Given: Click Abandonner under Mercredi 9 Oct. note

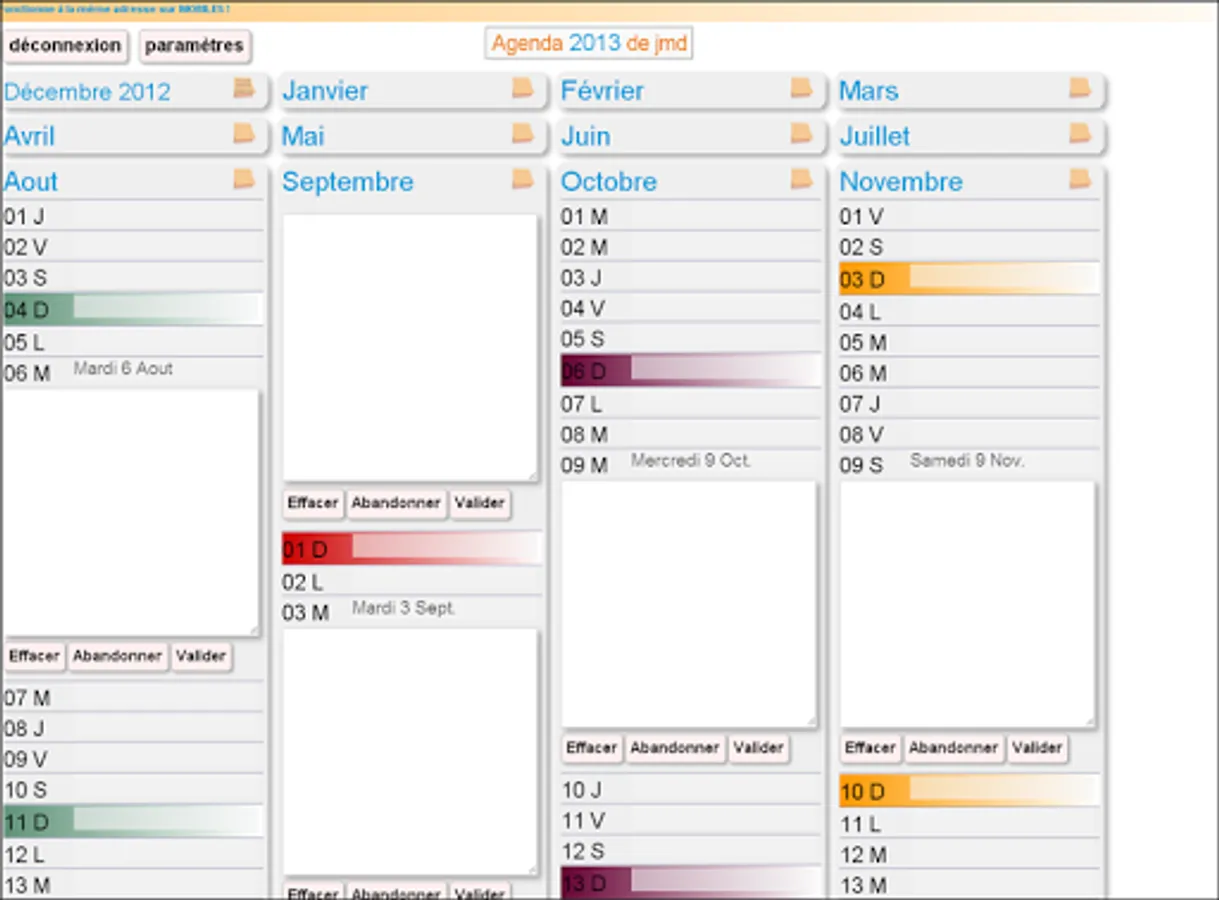Looking at the screenshot, I should pyautogui.click(x=675, y=749).
